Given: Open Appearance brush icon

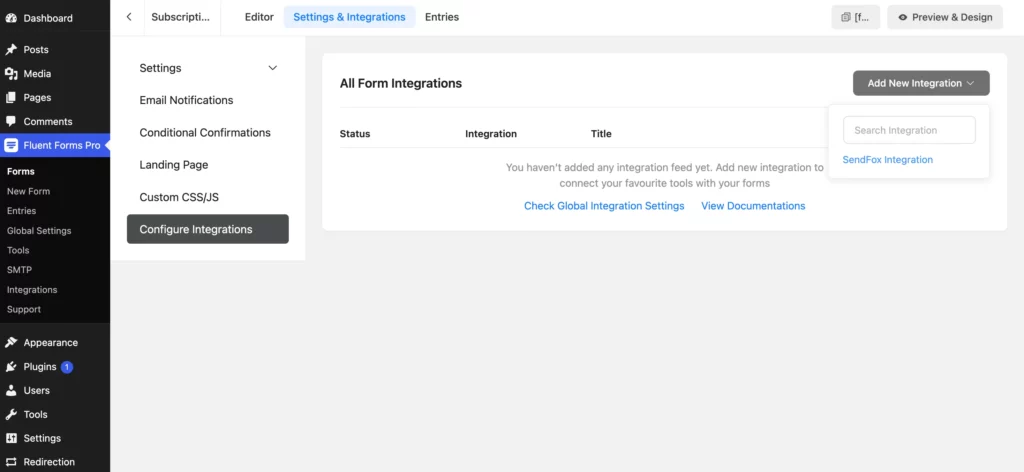Looking at the screenshot, I should pyautogui.click(x=10, y=342).
